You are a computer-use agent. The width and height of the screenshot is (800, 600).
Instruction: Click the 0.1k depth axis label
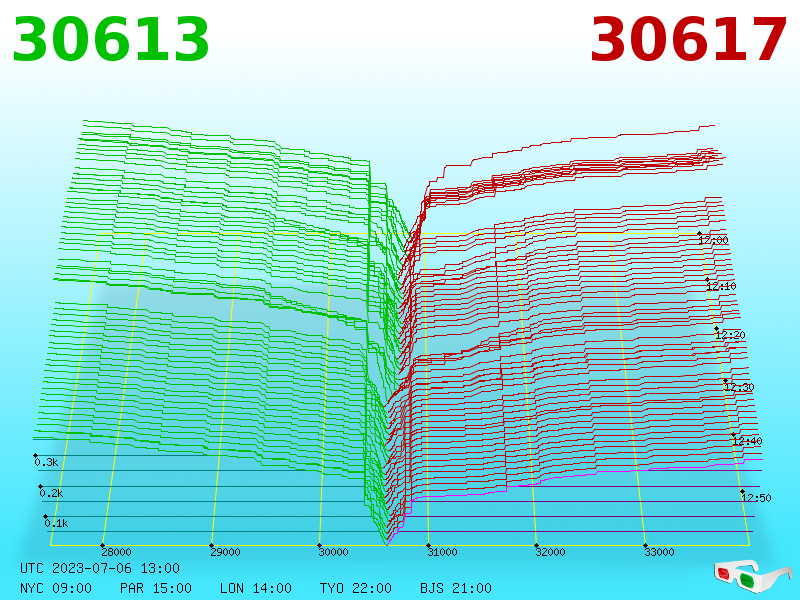[56, 523]
